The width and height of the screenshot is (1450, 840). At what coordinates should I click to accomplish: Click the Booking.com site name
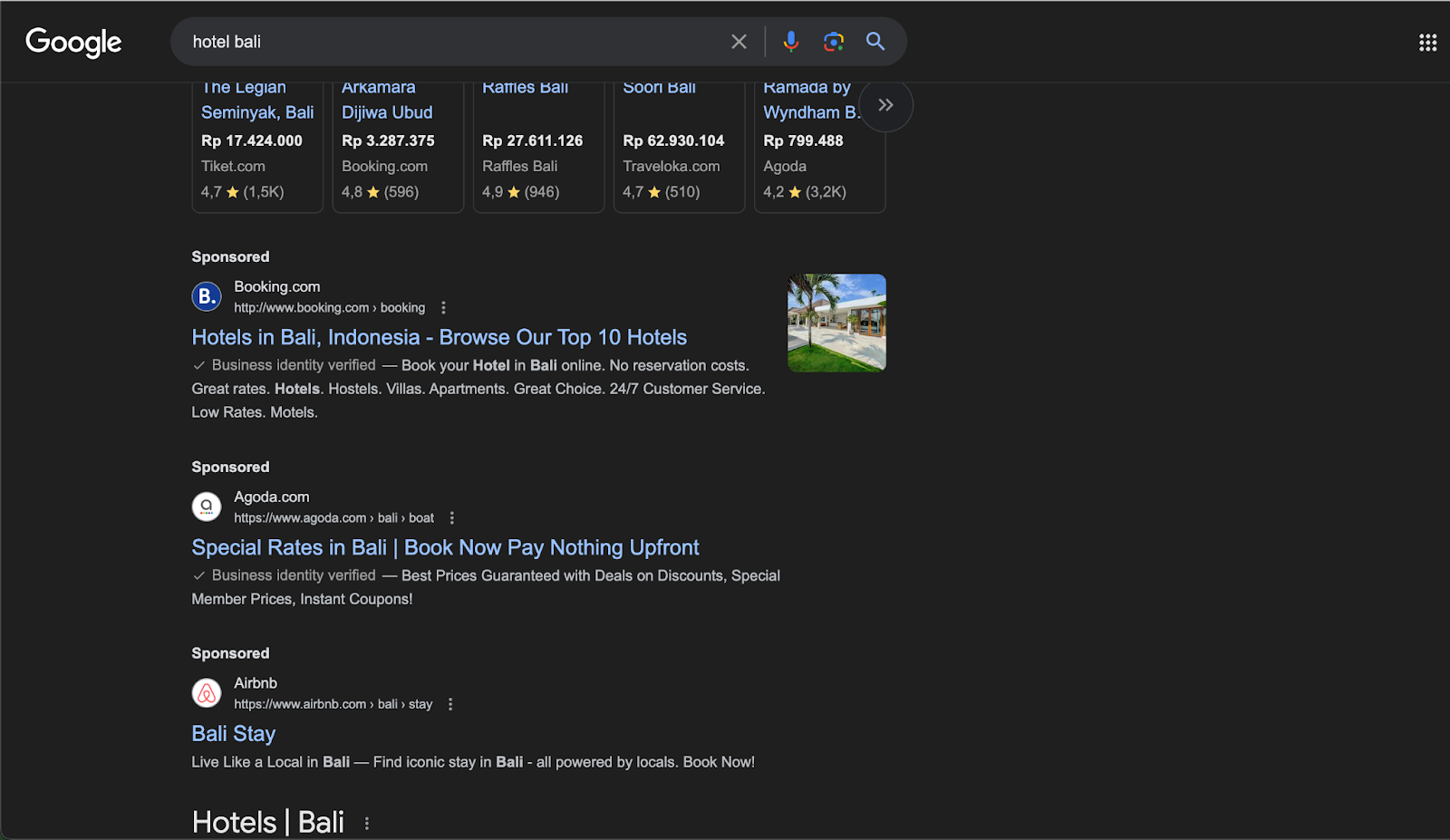click(x=277, y=286)
